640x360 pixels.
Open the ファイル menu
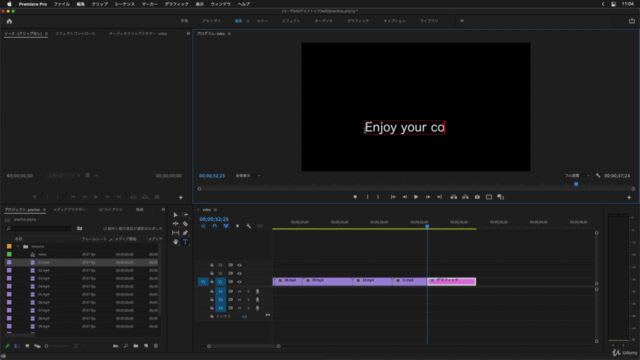[62, 4]
